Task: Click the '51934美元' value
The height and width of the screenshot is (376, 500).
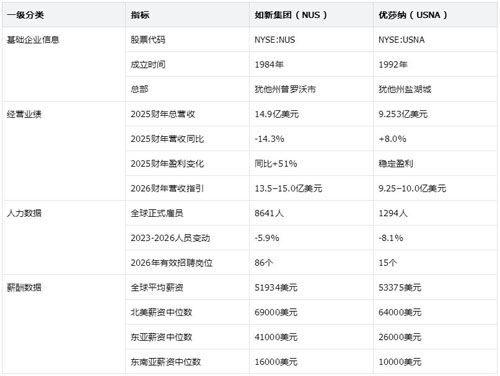Action: click(276, 287)
